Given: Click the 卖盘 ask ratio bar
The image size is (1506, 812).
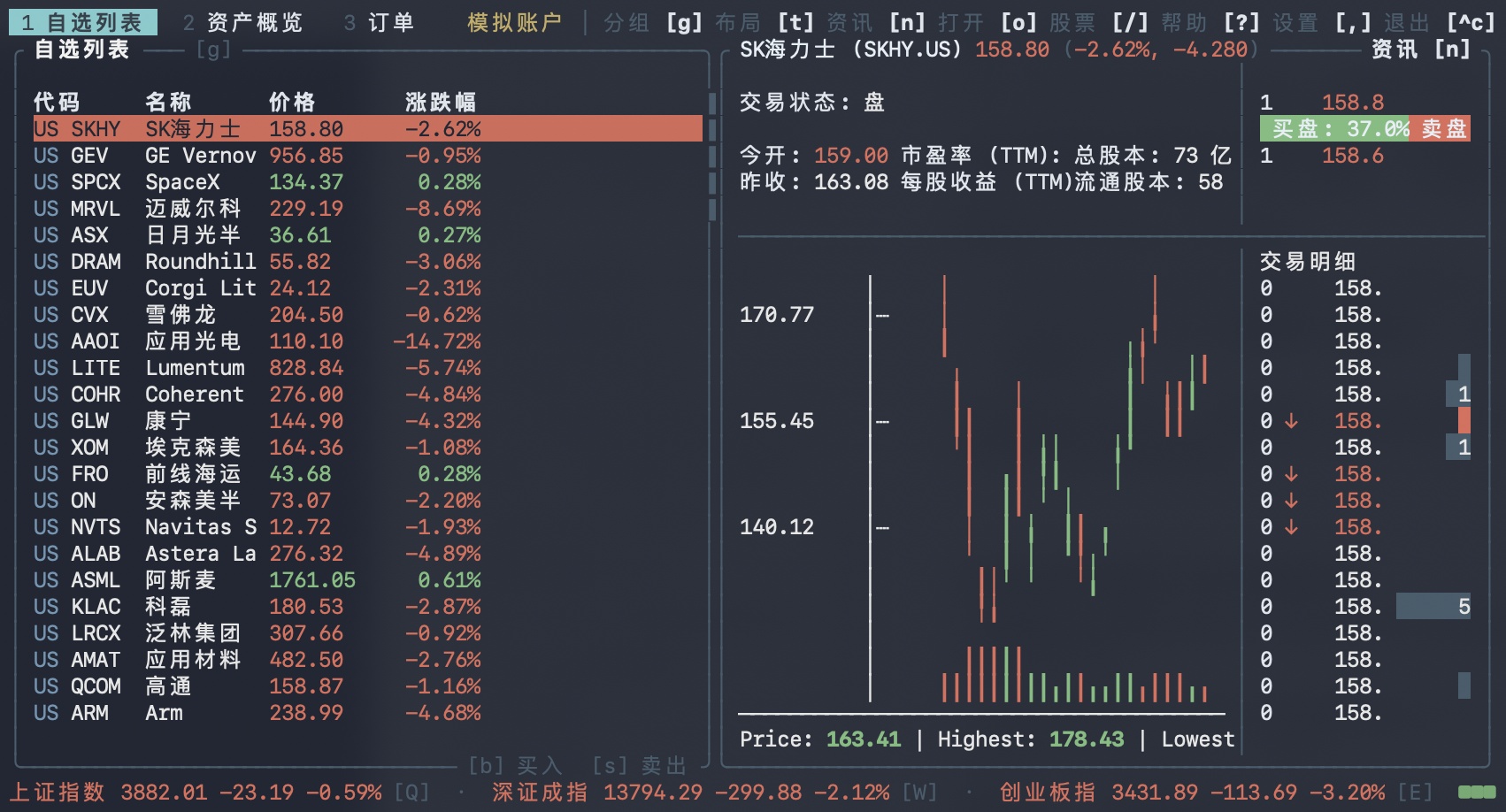Looking at the screenshot, I should [1441, 129].
